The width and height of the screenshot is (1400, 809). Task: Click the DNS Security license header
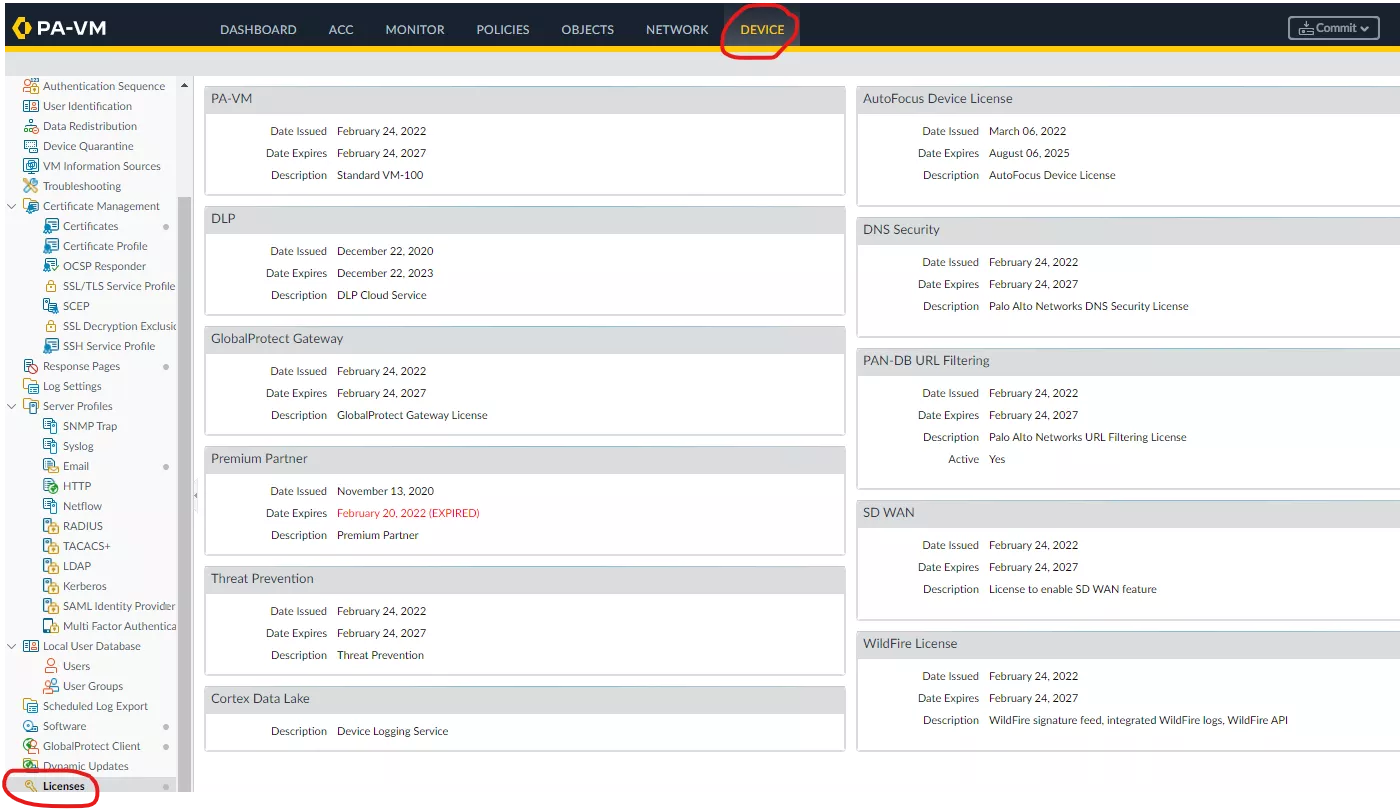coord(1128,230)
